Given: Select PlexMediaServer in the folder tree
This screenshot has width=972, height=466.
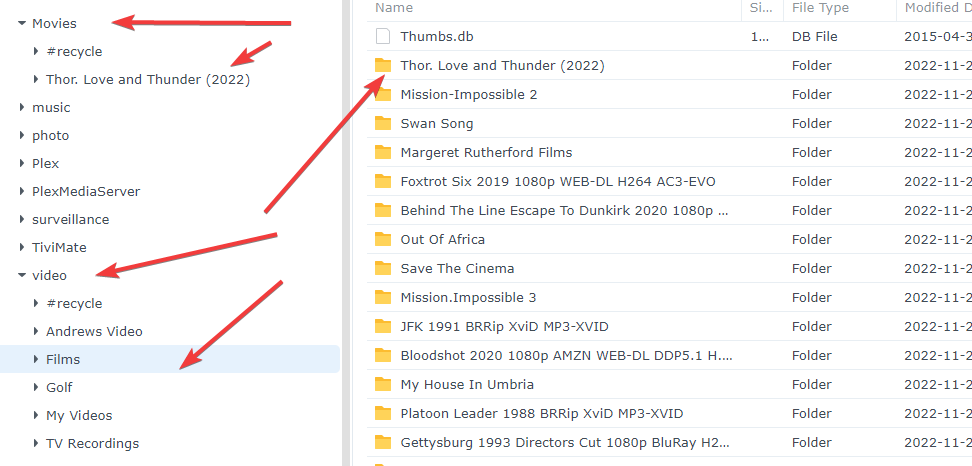Looking at the screenshot, I should (x=86, y=191).
